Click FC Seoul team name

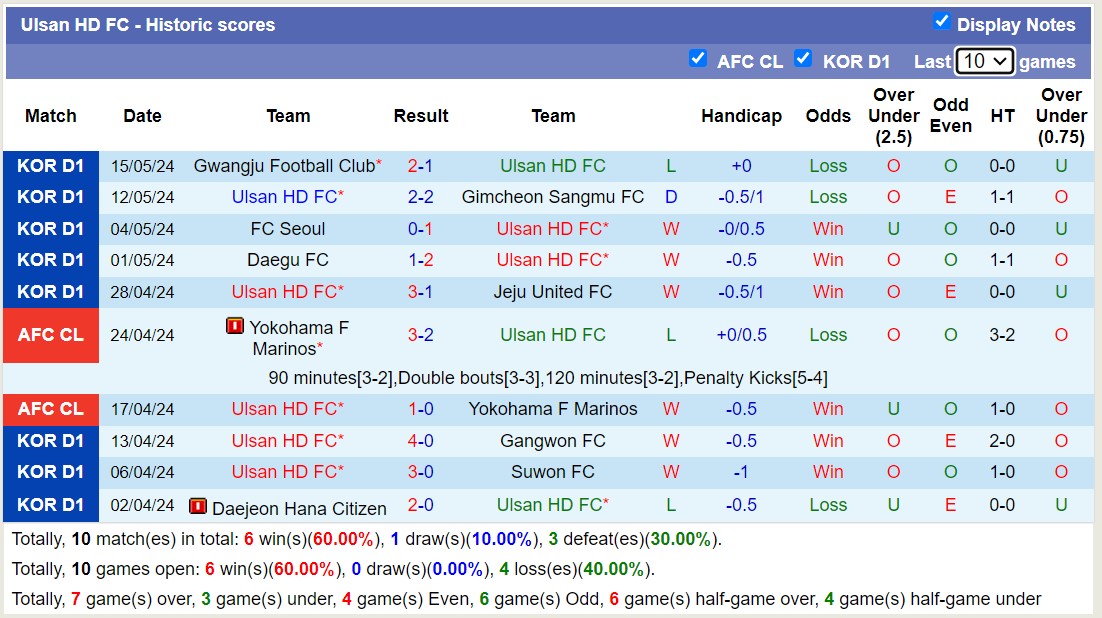288,229
